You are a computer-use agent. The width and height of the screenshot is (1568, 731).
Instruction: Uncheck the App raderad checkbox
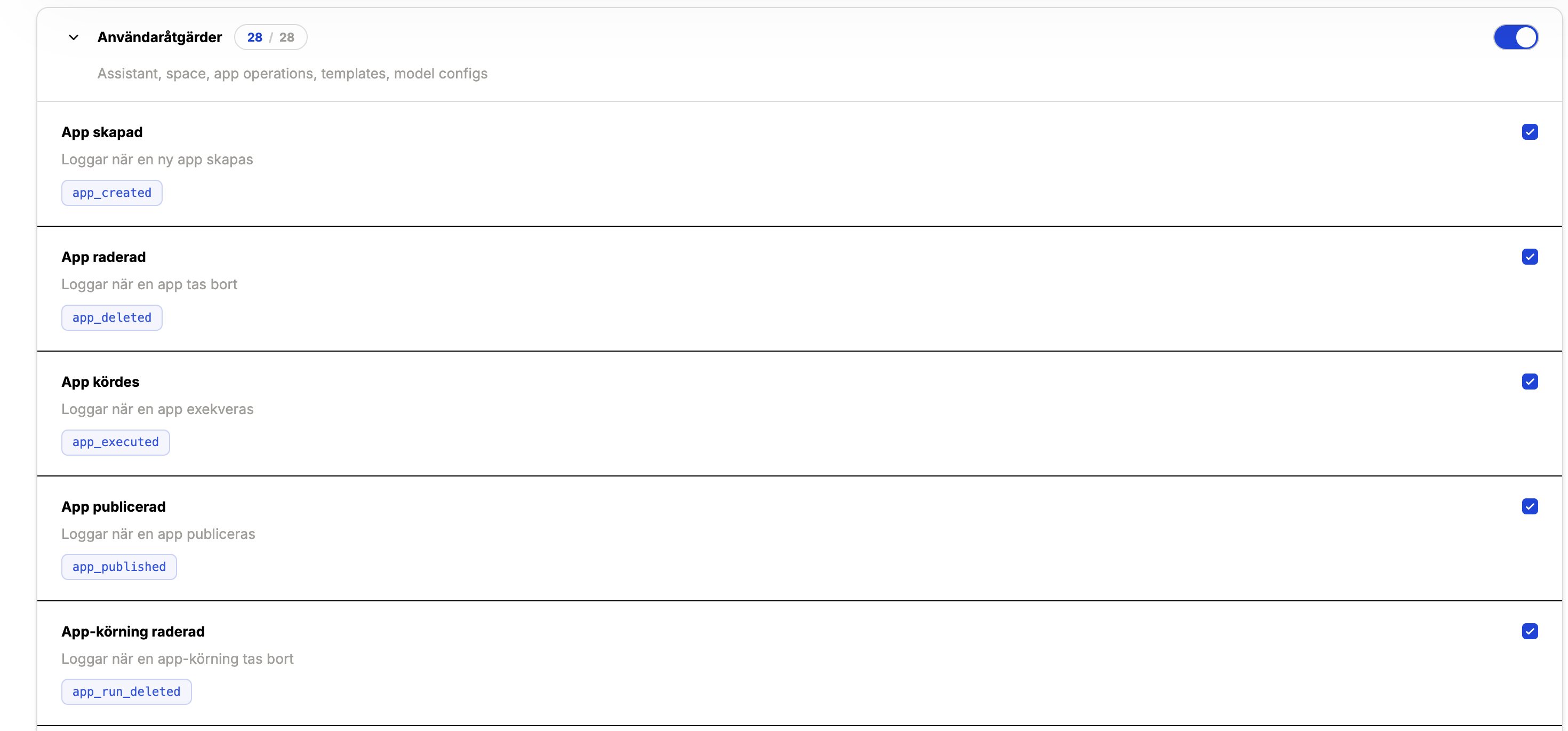coord(1529,257)
